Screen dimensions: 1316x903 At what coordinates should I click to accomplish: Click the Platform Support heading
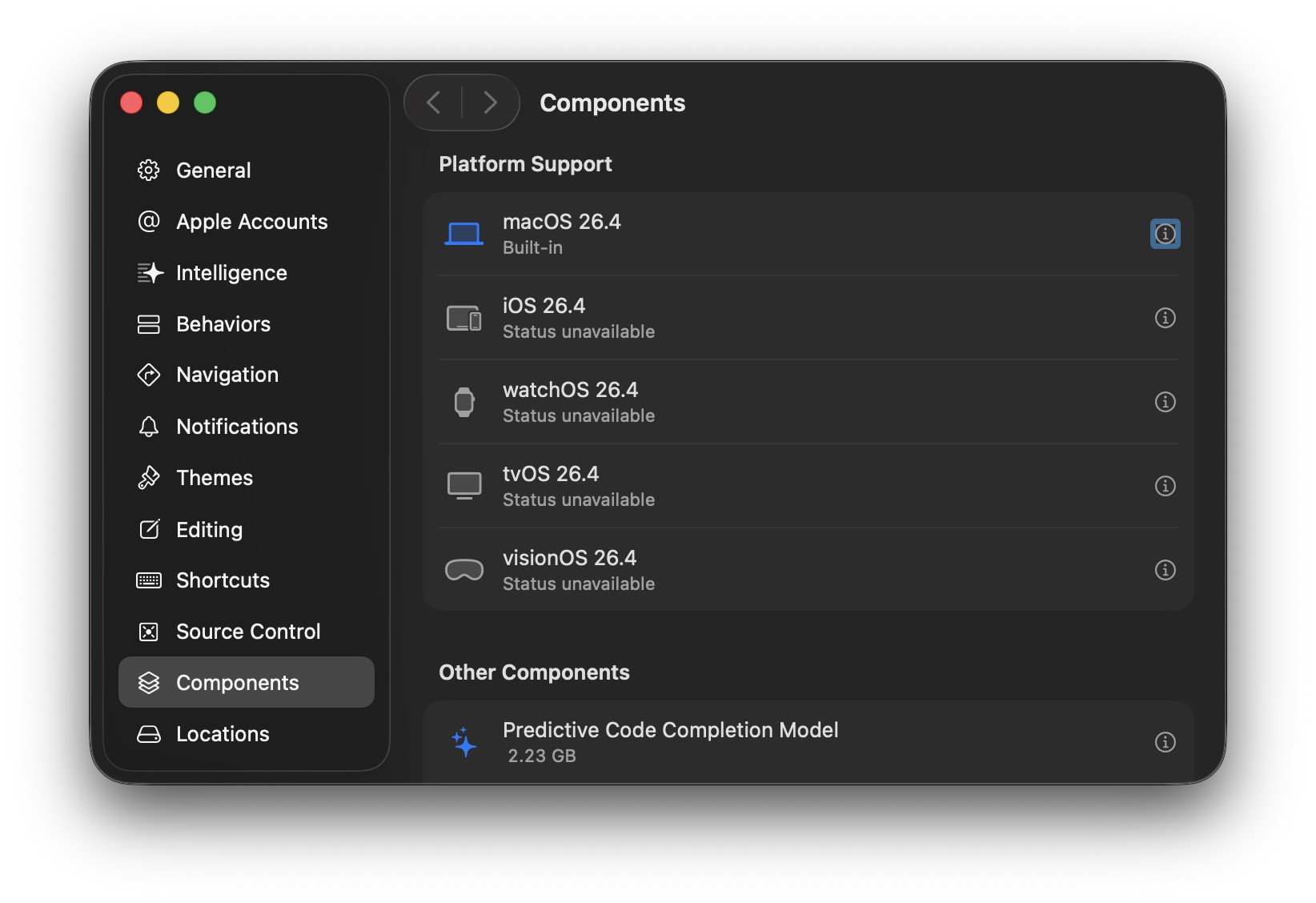[x=526, y=164]
